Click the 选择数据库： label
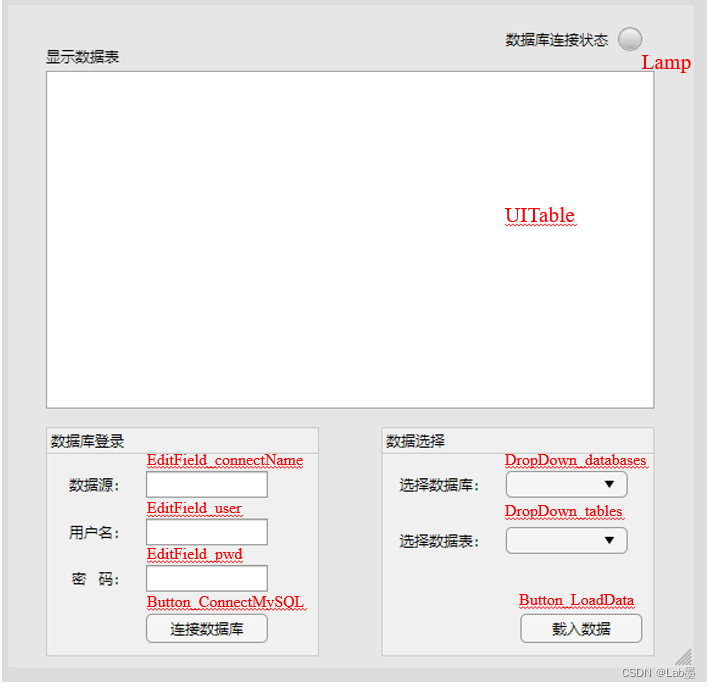This screenshot has height=688, width=711. tap(439, 485)
